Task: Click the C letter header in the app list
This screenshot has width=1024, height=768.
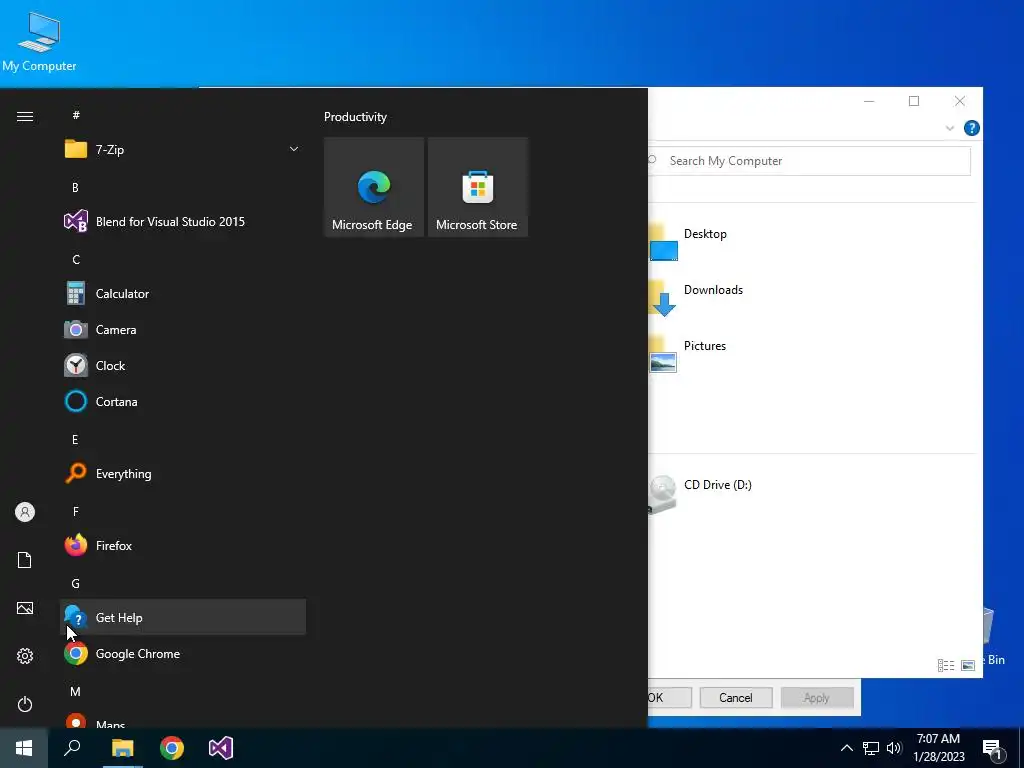Action: (x=76, y=259)
